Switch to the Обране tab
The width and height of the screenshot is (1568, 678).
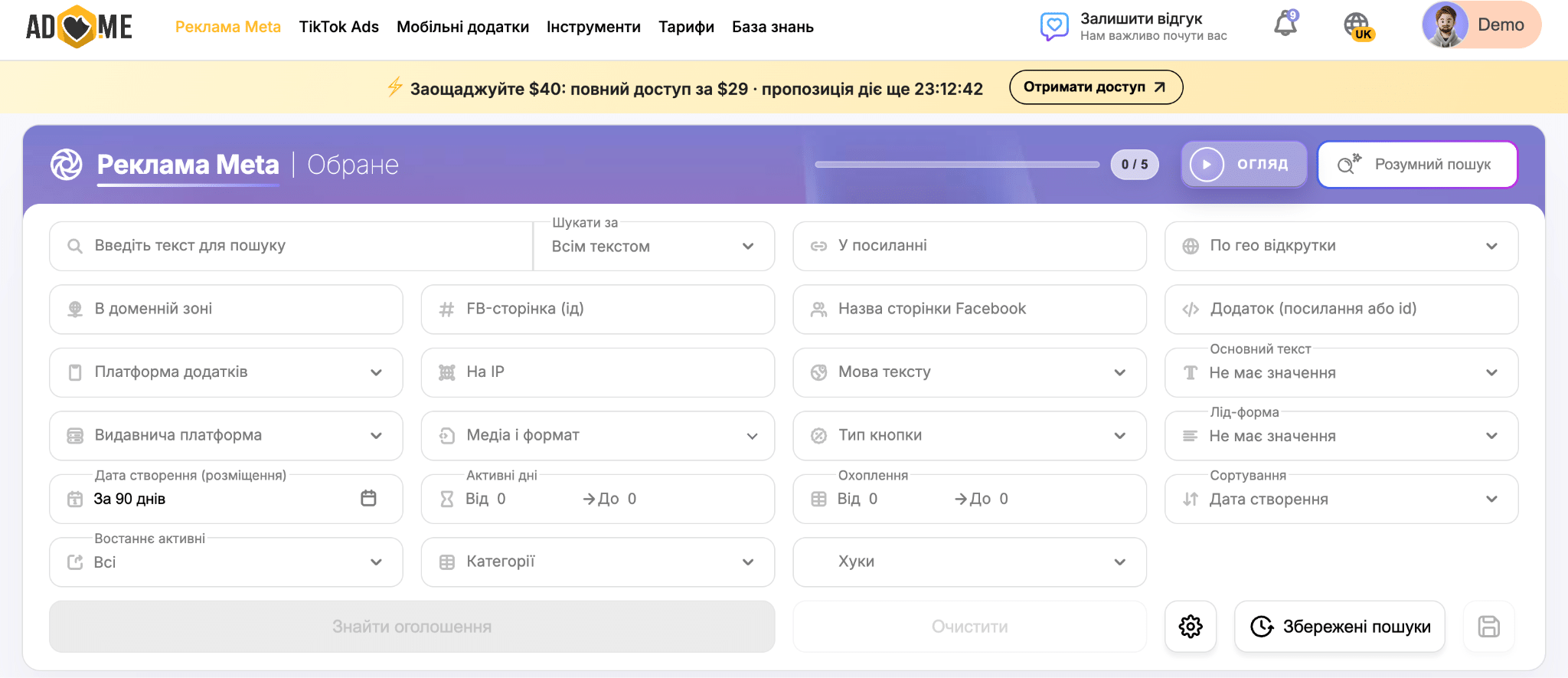[x=353, y=165]
